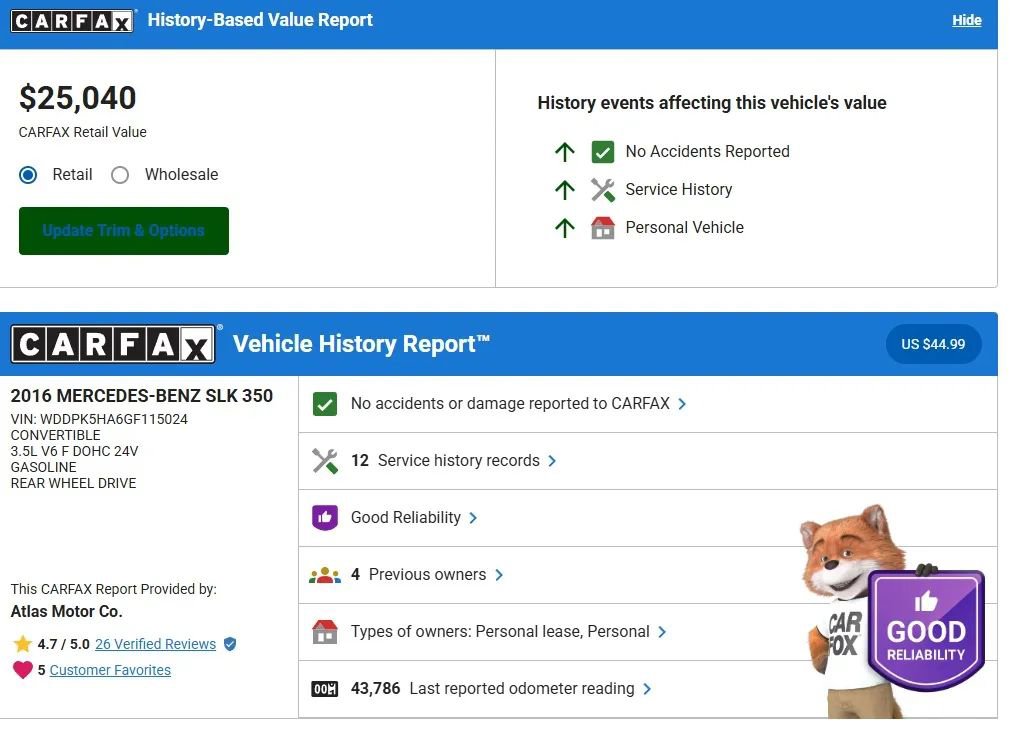Open the 4 Previous owners row
This screenshot has height=731, width=1021.
click(427, 575)
